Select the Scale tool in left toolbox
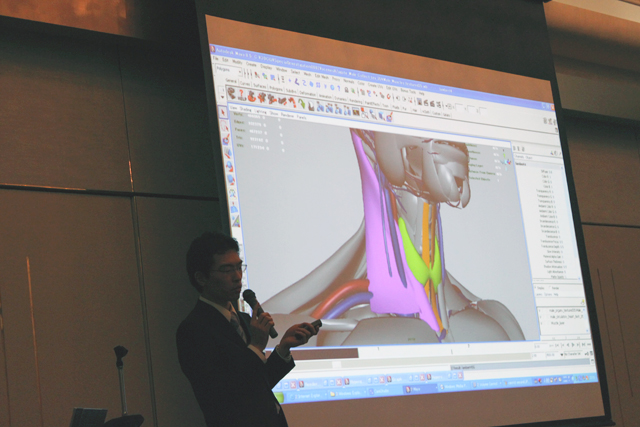The height and width of the screenshot is (427, 640). click(230, 180)
